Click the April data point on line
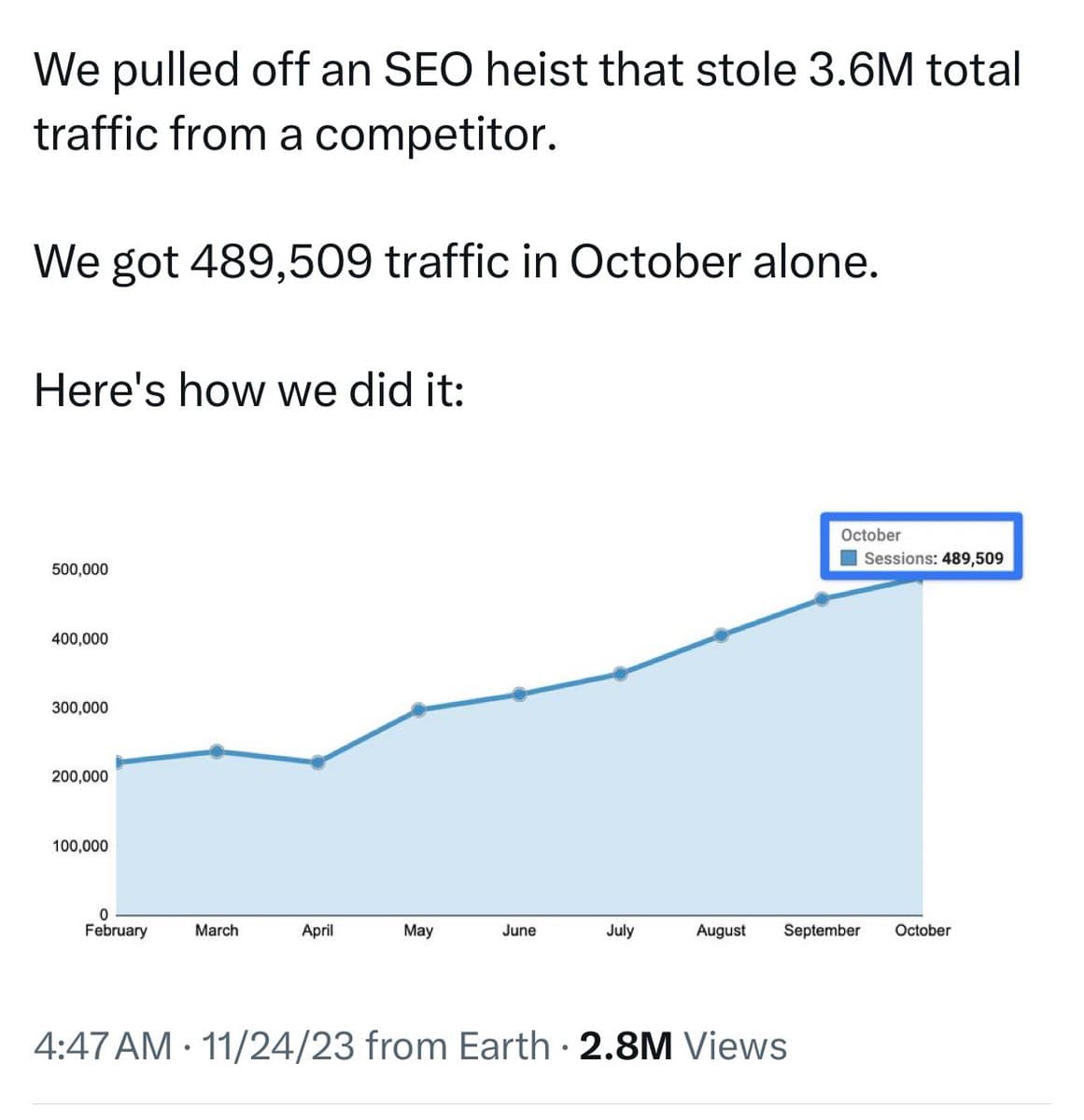 [x=317, y=762]
